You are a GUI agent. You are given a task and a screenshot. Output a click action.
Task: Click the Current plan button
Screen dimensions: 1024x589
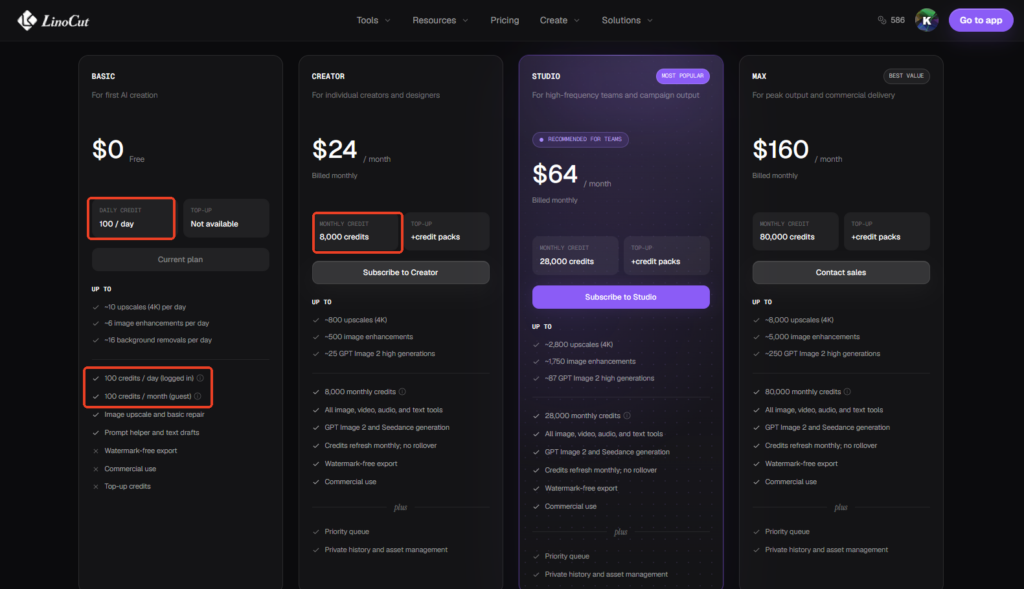(180, 259)
